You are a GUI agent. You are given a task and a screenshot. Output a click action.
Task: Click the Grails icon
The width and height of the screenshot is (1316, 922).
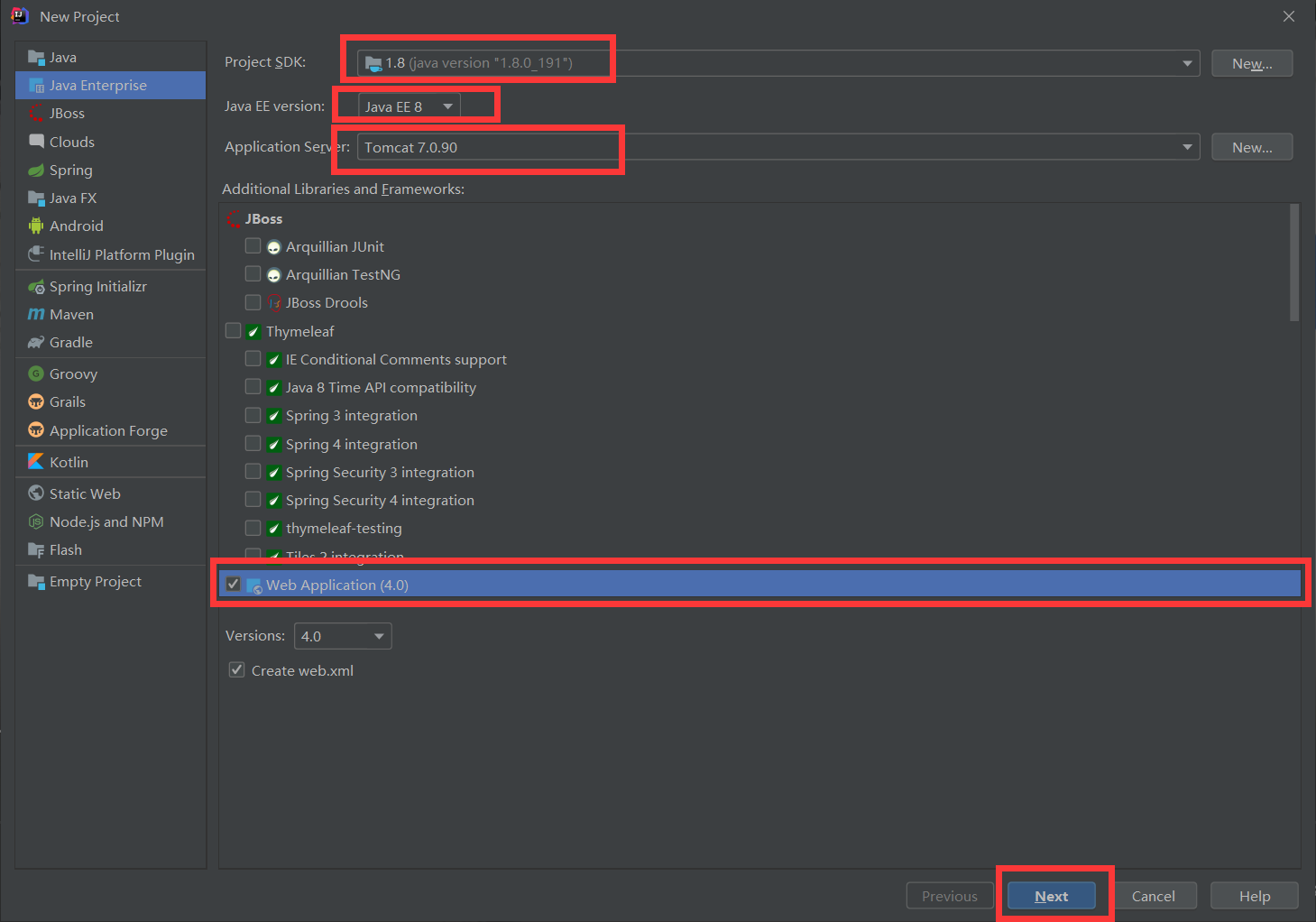[x=36, y=401]
